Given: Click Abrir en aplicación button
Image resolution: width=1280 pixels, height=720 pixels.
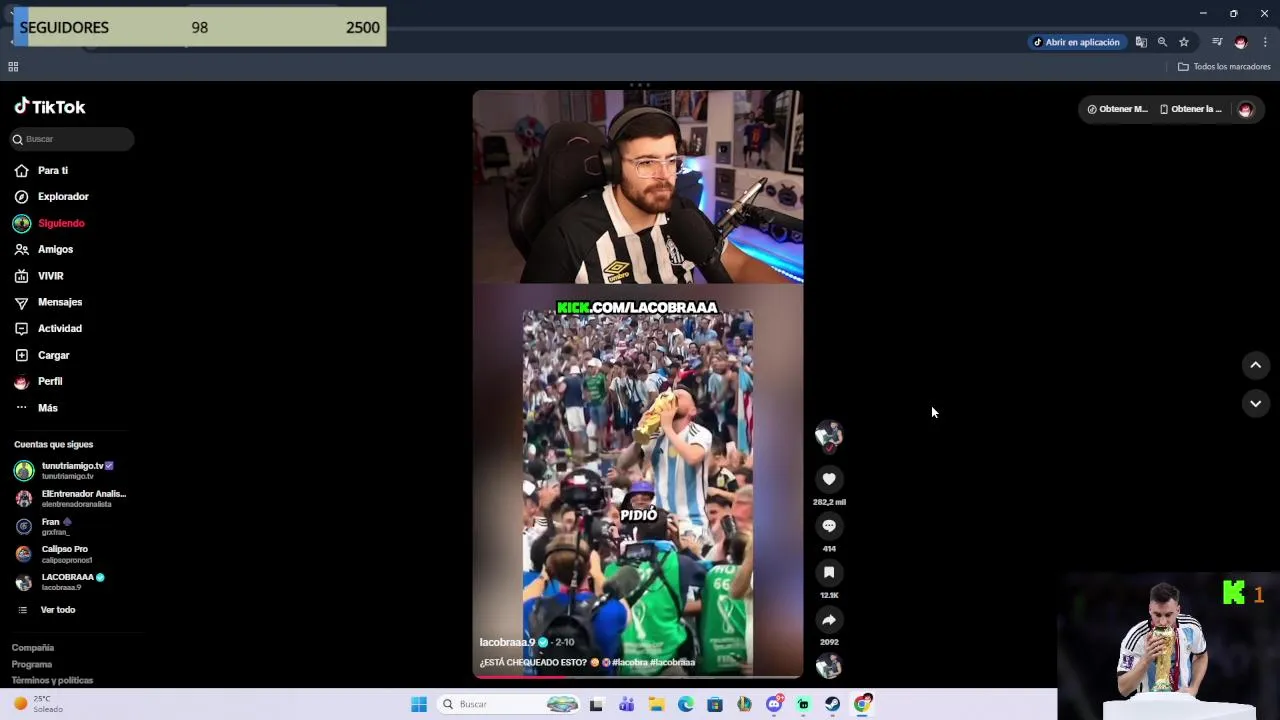Looking at the screenshot, I should pos(1077,42).
